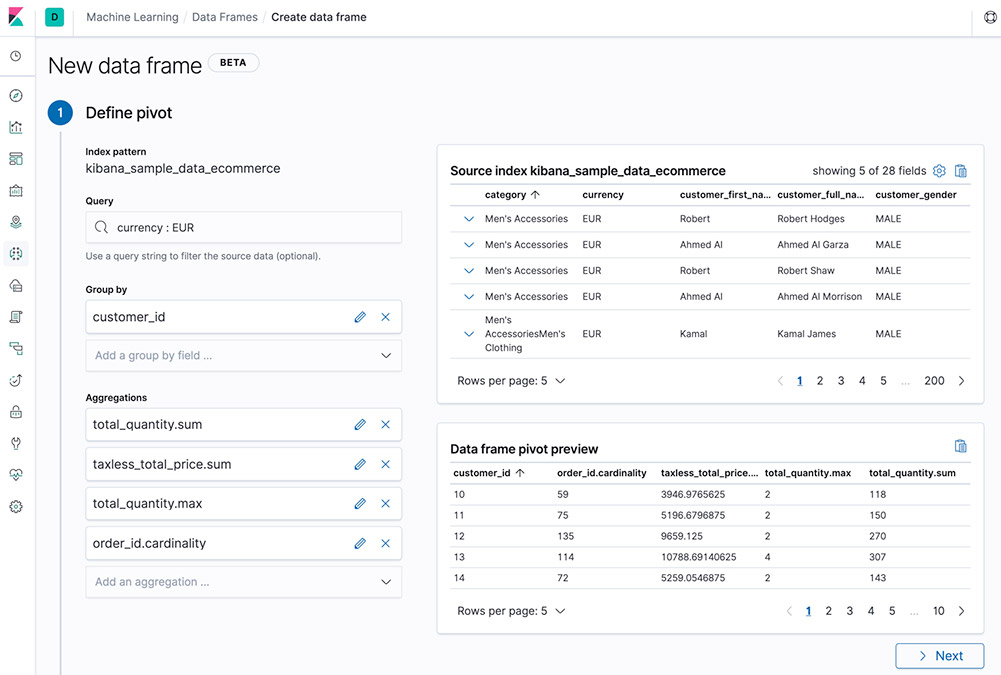Open Stack Monitoring heartbeat icon
This screenshot has height=675, width=1001.
click(x=16, y=475)
